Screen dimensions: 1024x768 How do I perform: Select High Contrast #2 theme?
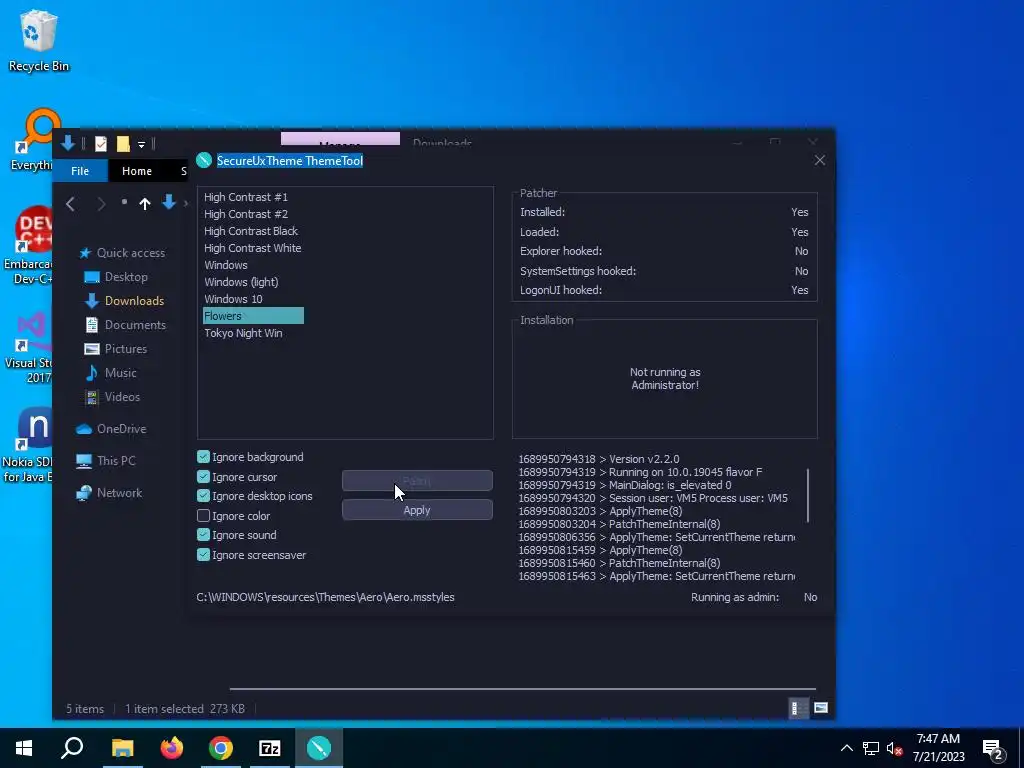tap(246, 214)
